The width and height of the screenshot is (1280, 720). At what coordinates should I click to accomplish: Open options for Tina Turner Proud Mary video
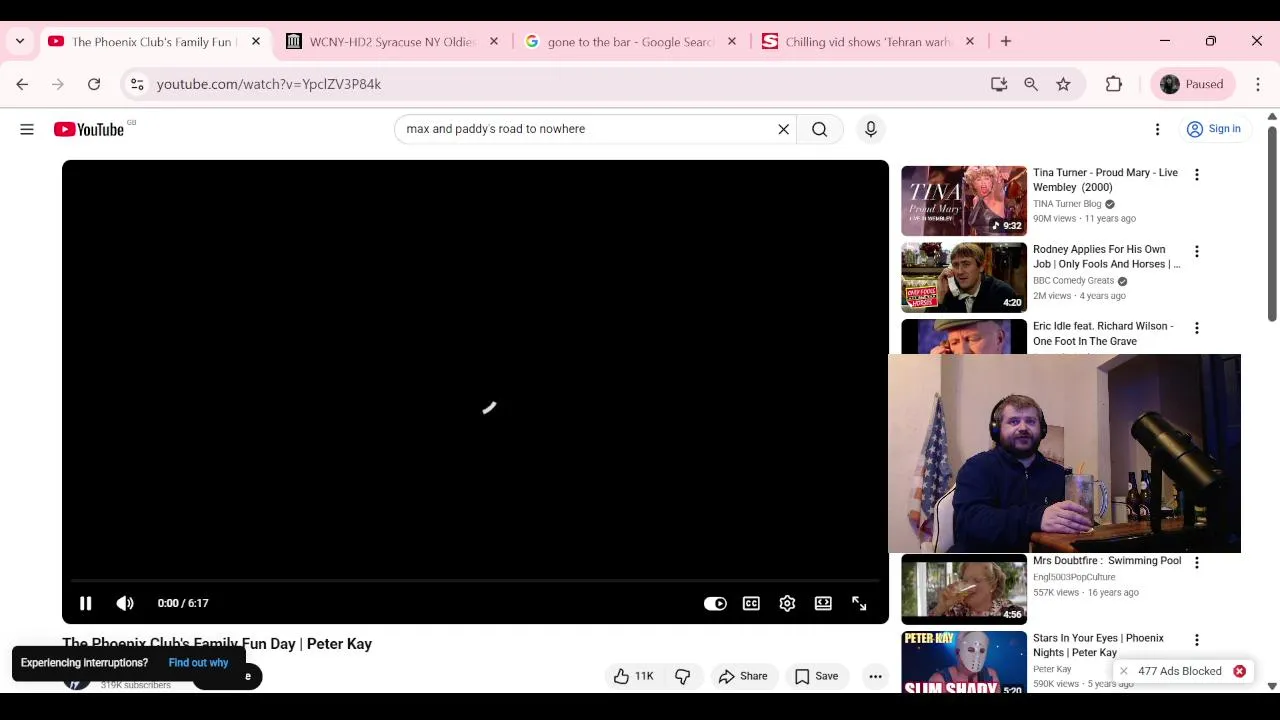(x=1197, y=175)
